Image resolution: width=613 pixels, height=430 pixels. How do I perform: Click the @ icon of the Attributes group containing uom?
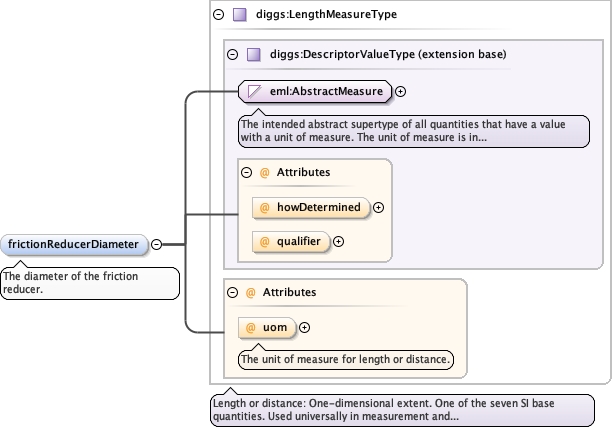(251, 292)
